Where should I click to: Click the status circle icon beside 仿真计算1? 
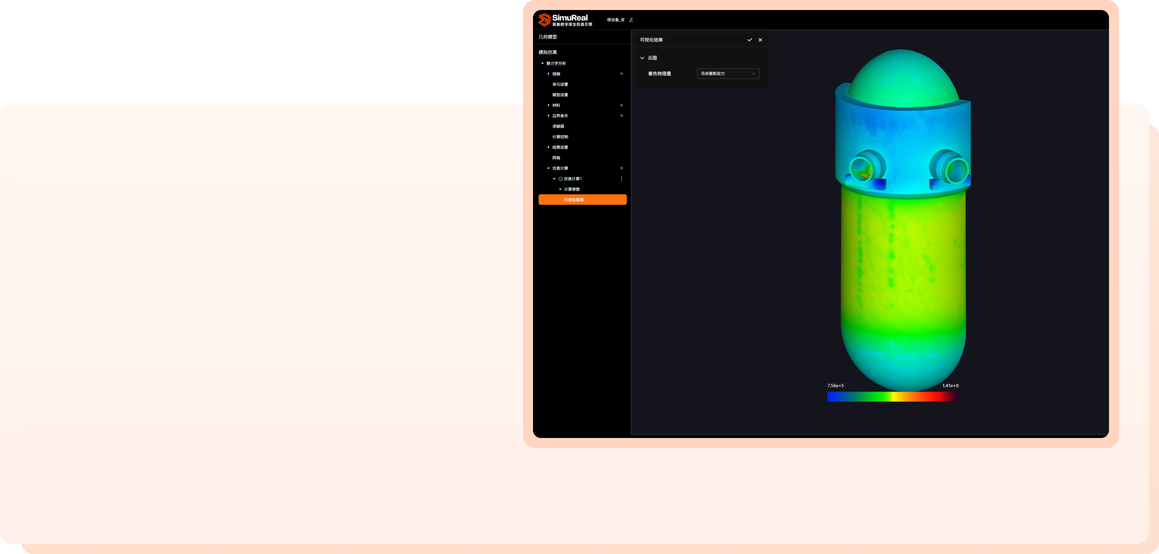pos(560,179)
